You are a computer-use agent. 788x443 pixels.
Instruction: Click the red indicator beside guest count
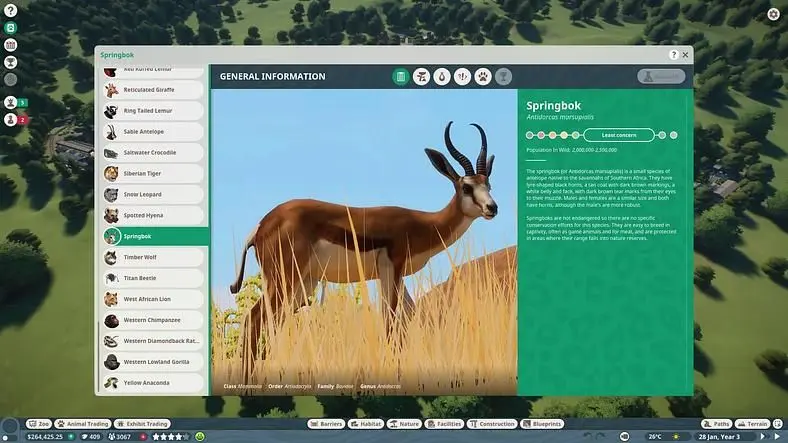(x=144, y=437)
